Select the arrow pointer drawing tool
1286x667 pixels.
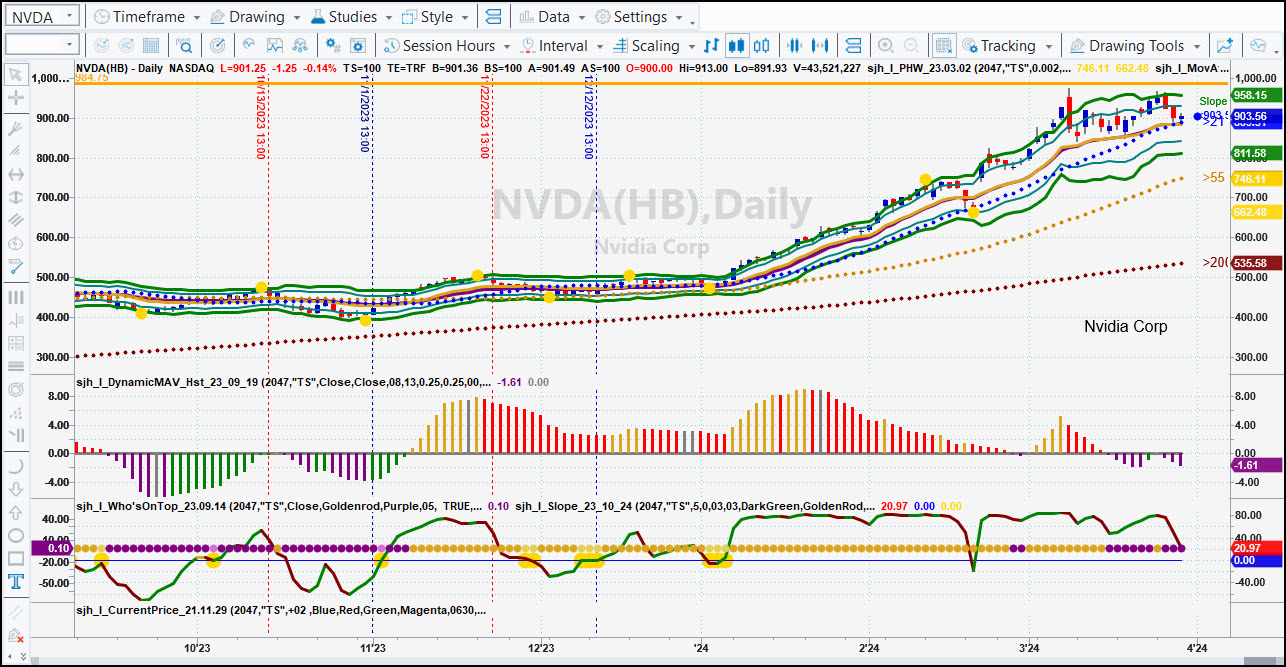click(x=16, y=75)
